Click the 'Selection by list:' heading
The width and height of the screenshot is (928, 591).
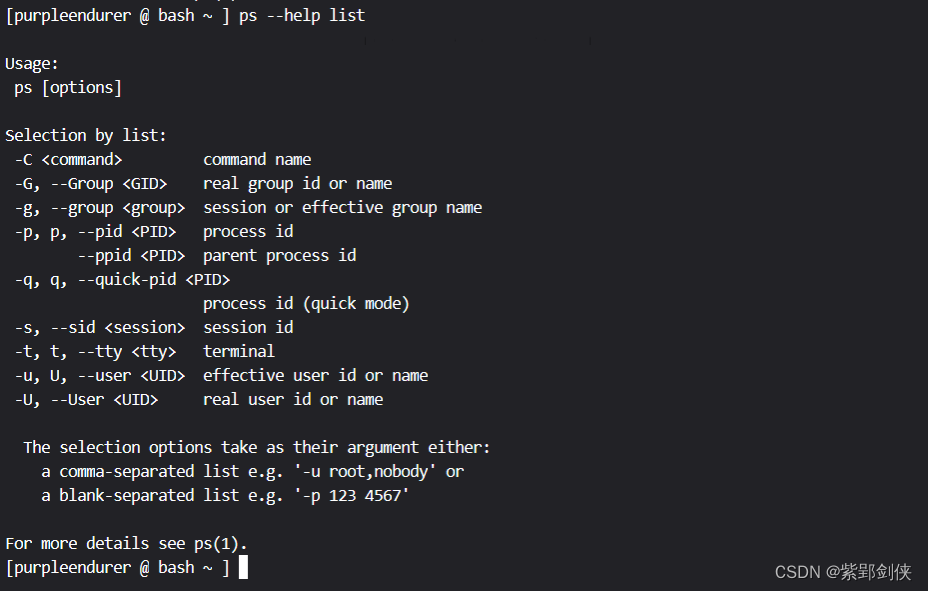coord(86,135)
